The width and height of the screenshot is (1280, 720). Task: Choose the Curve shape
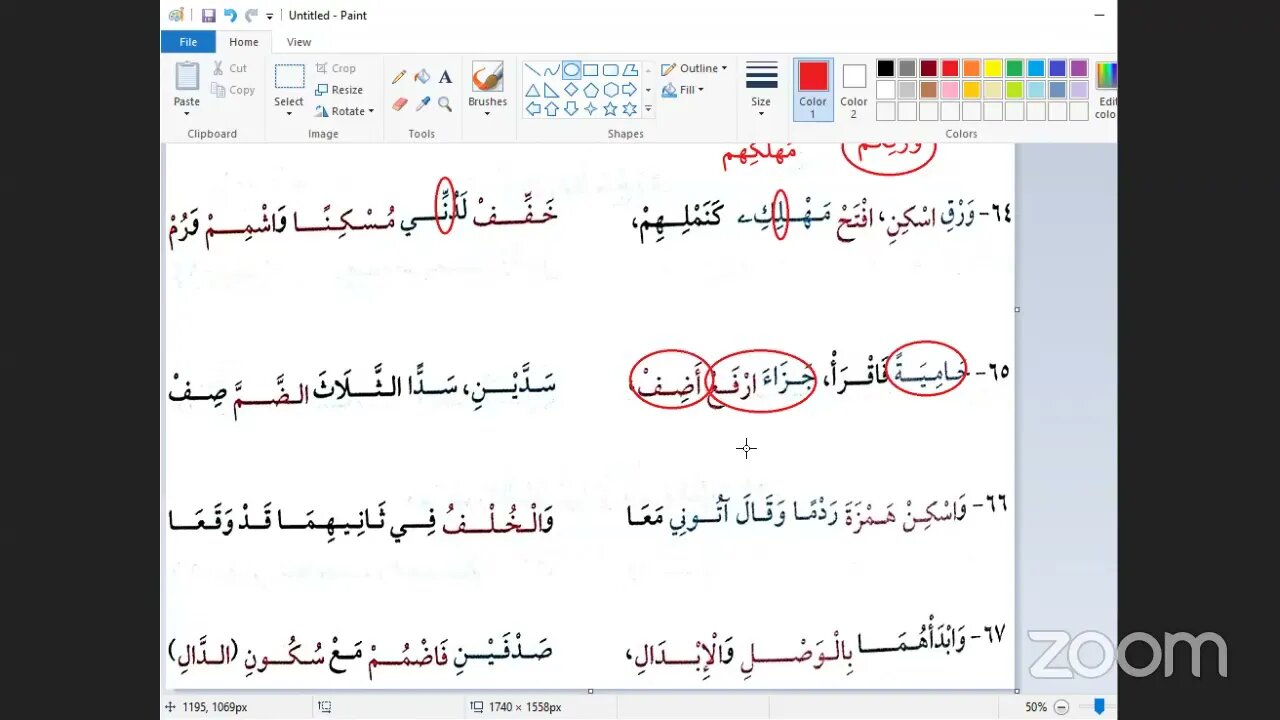click(x=551, y=70)
